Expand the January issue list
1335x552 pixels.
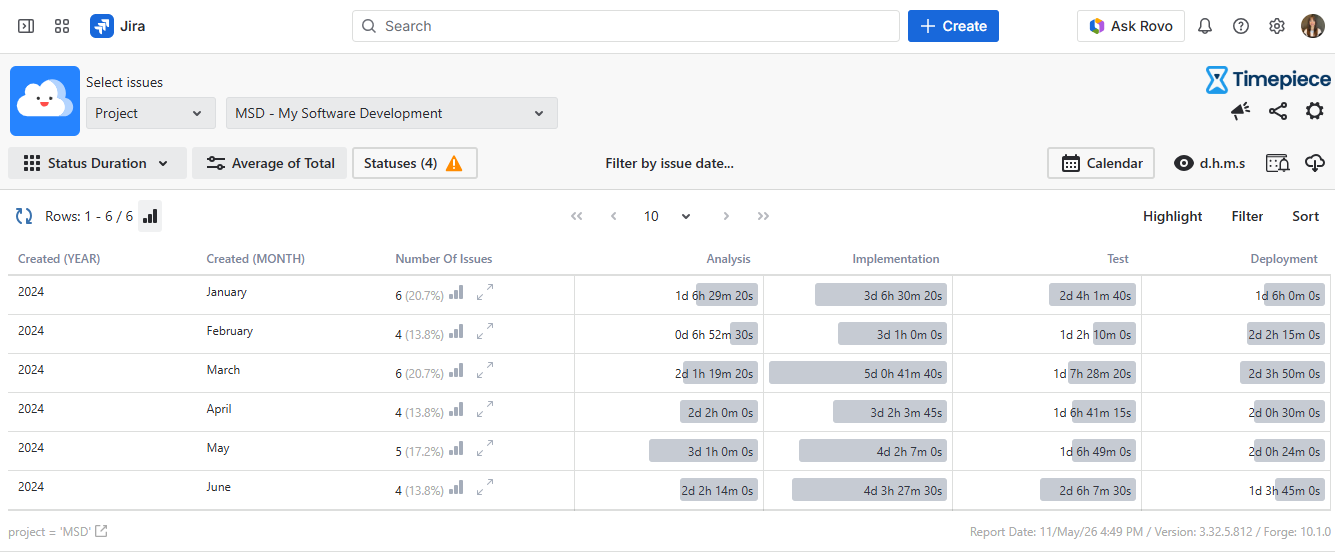pyautogui.click(x=485, y=293)
